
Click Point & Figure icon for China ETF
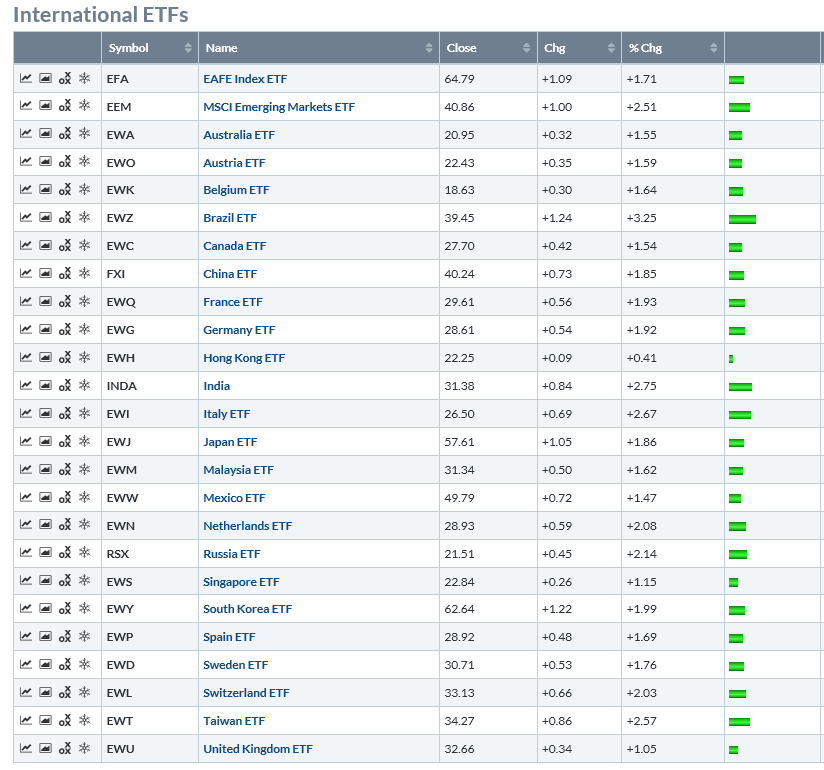point(65,274)
